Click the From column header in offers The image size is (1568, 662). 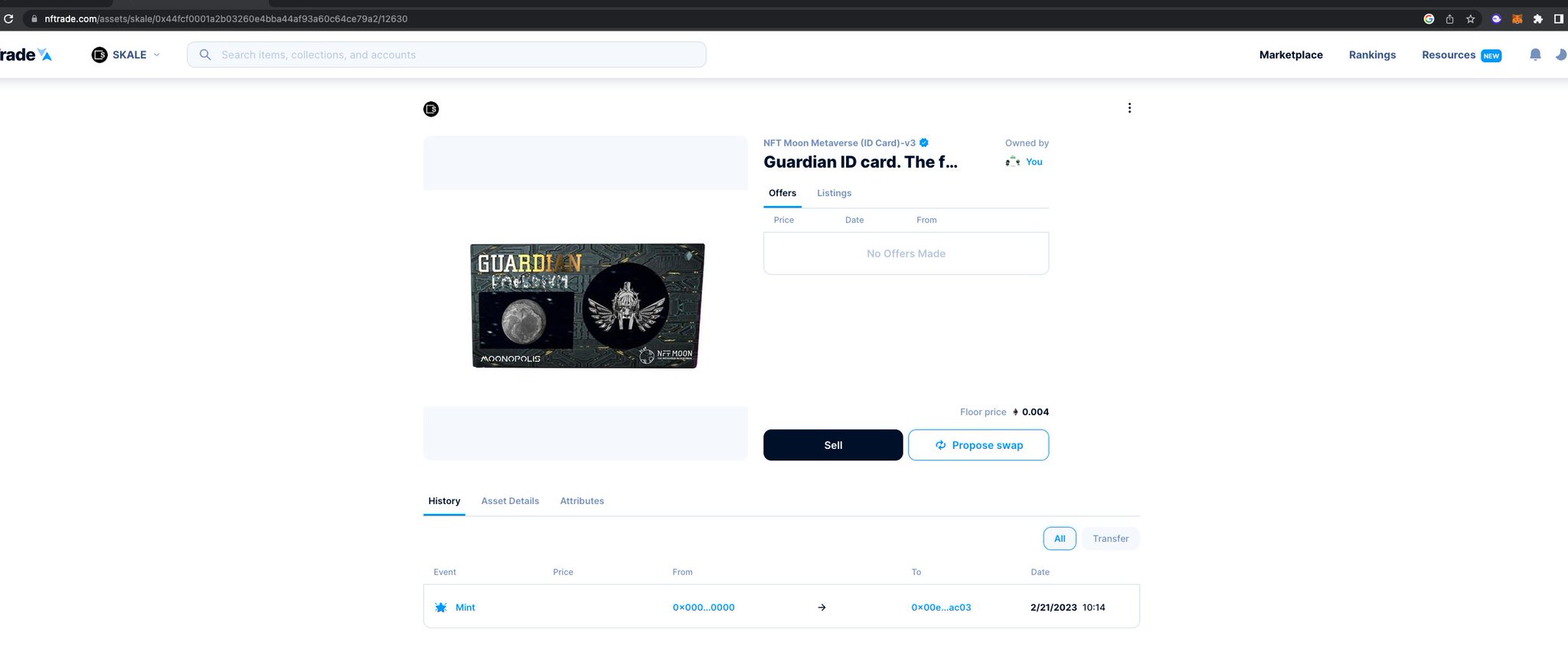tap(926, 220)
